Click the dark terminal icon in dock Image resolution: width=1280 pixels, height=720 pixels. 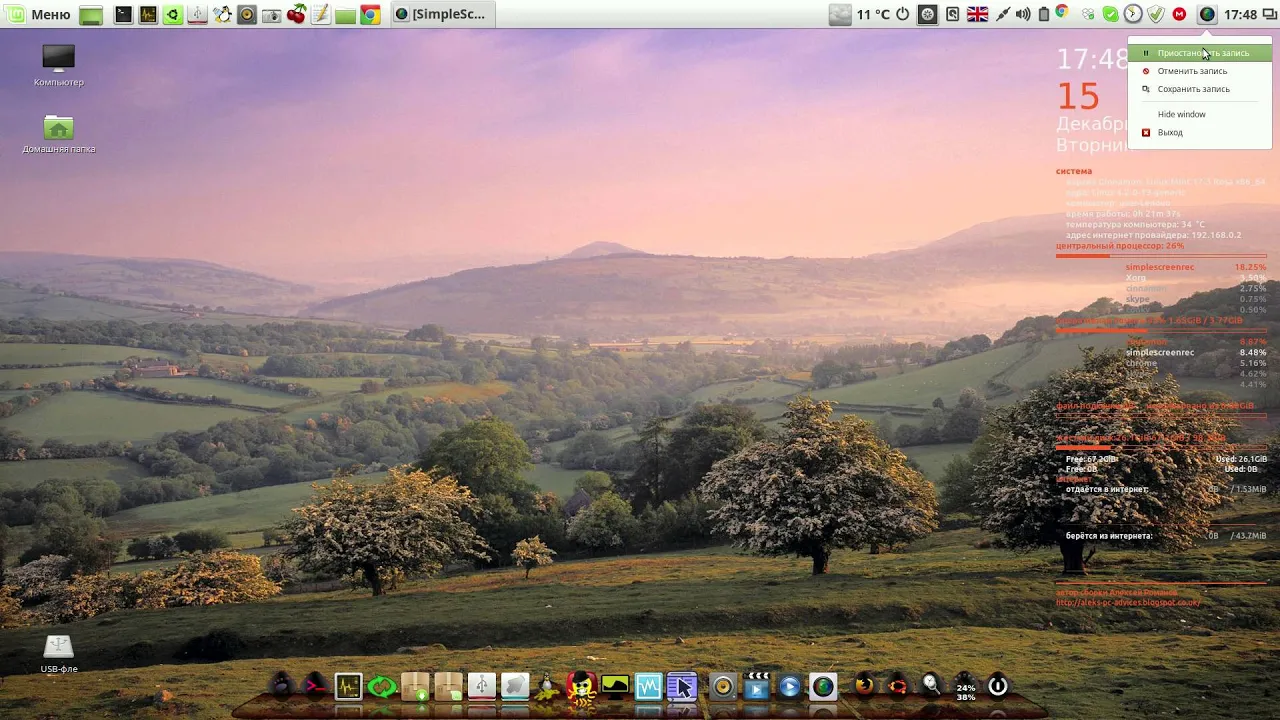[315, 685]
